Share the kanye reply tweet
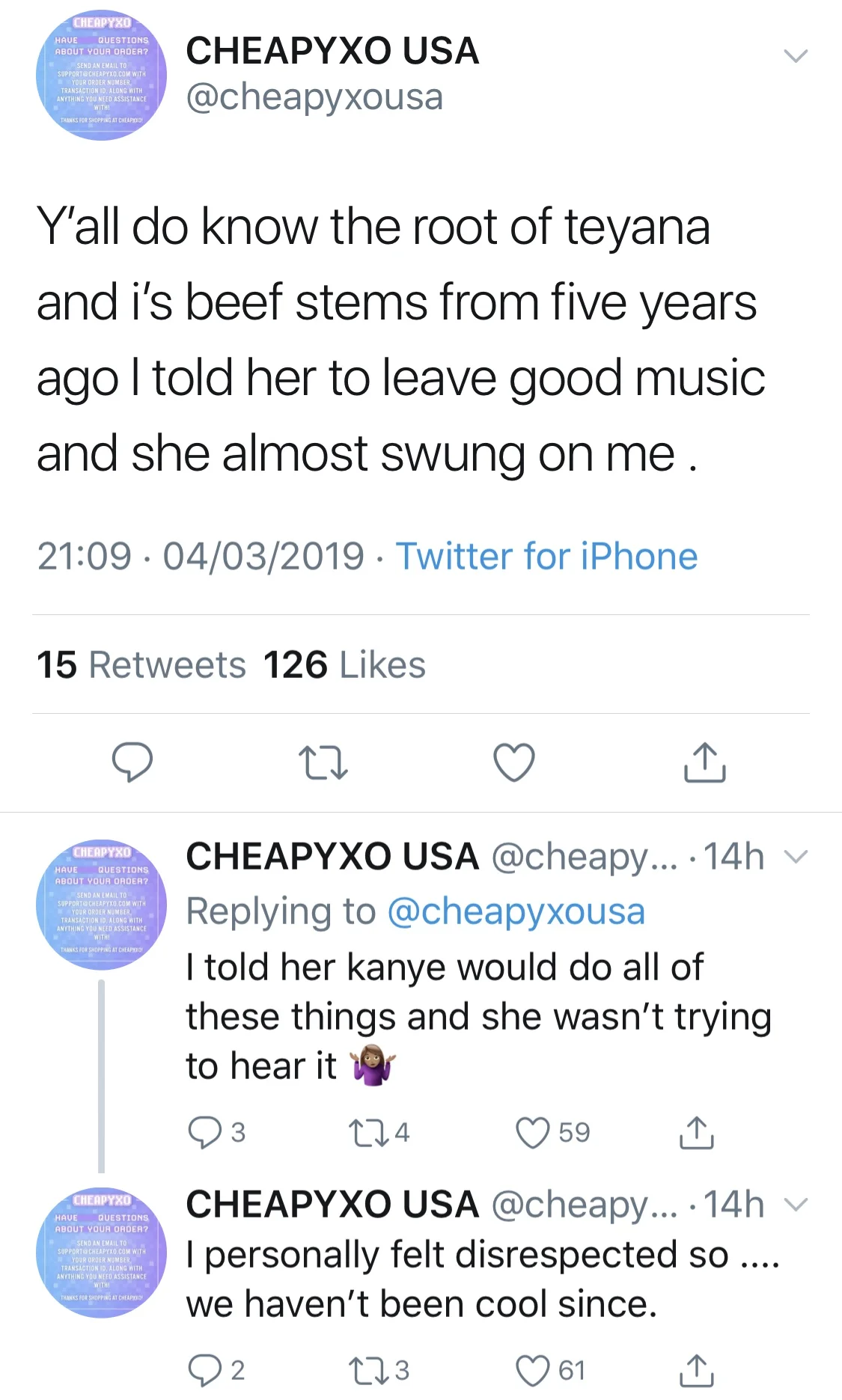The image size is (842, 1400). 696,1132
